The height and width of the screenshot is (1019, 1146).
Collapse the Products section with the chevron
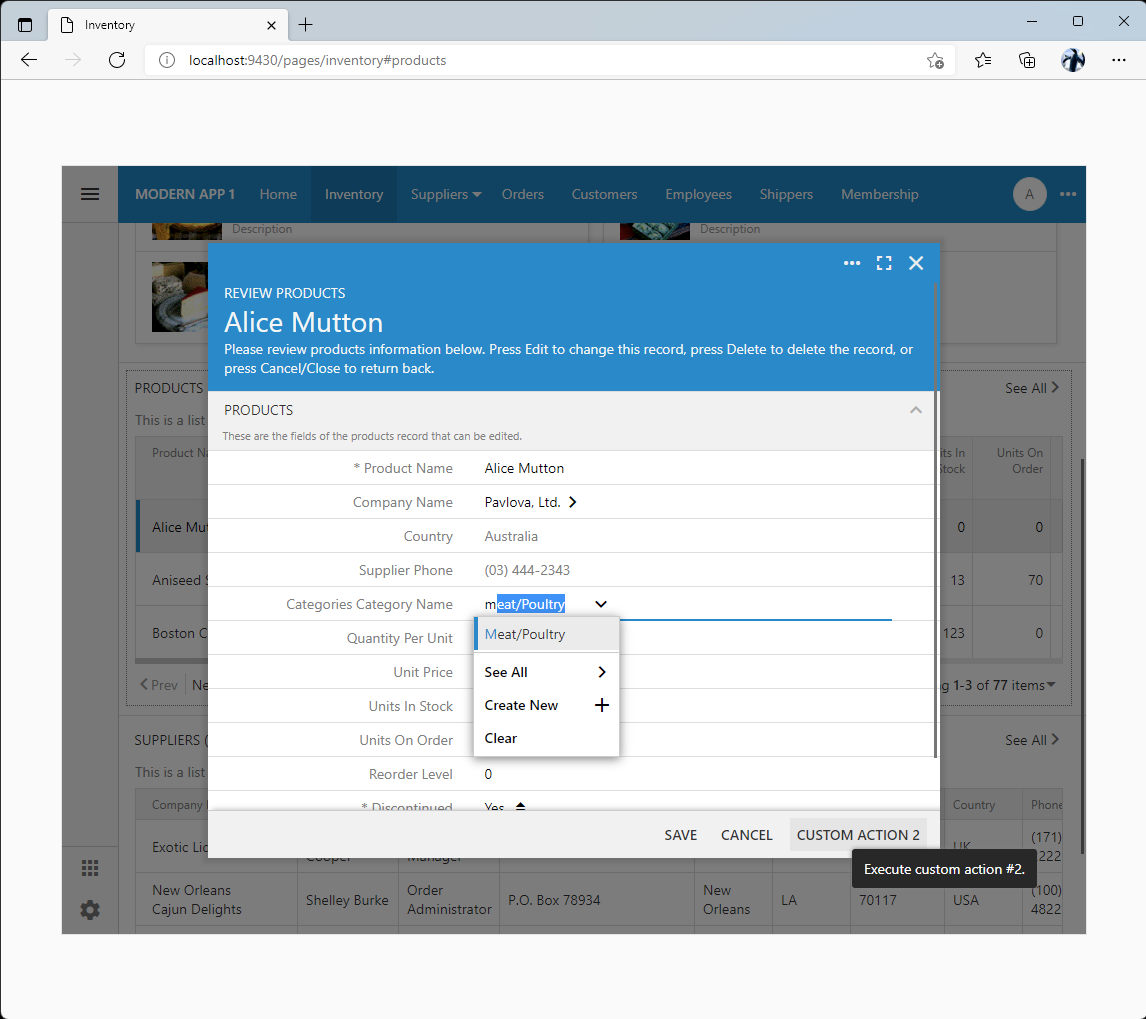(915, 410)
